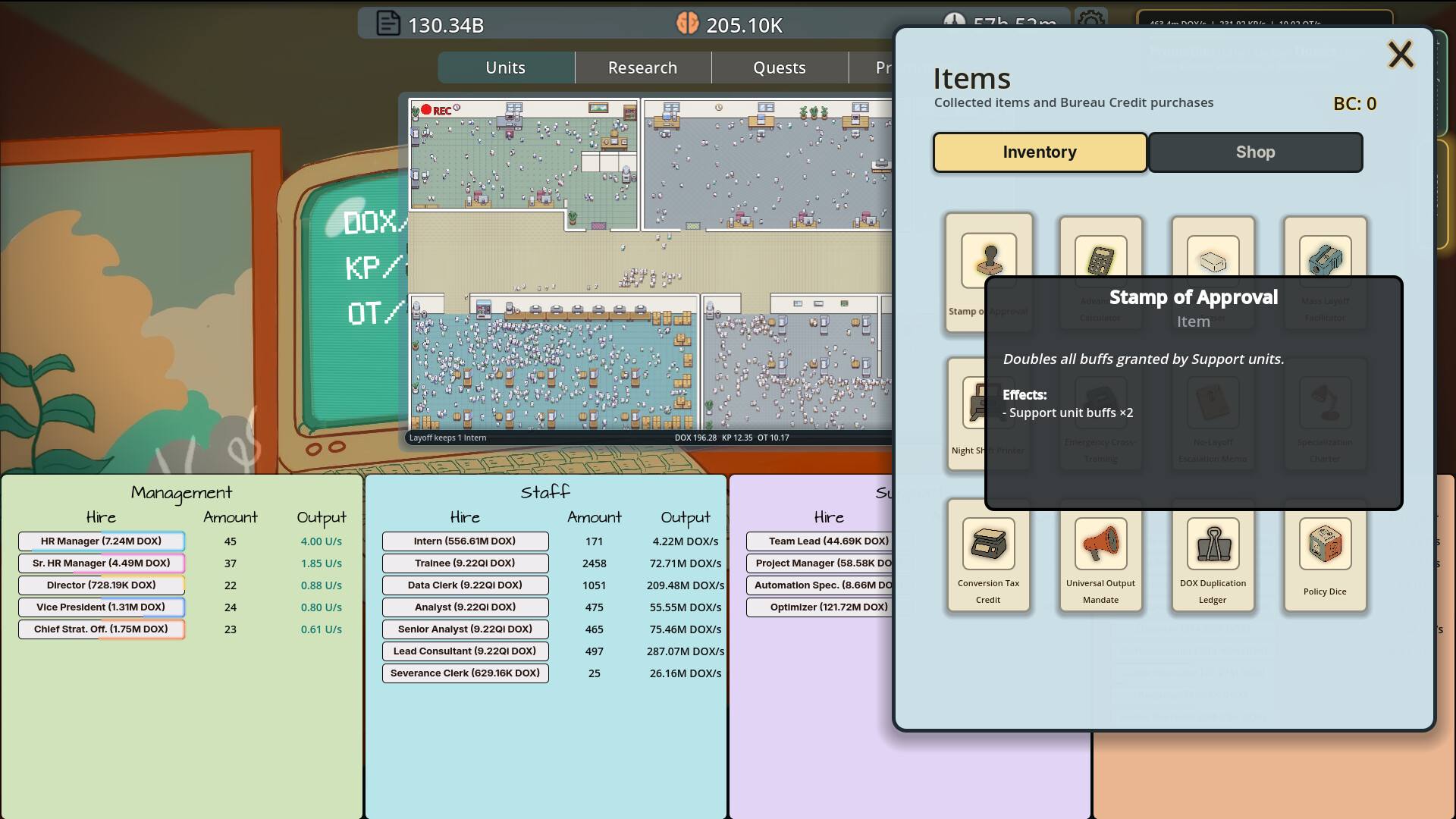This screenshot has width=1456, height=819.
Task: Click the crowded blue office room
Action: tap(554, 362)
